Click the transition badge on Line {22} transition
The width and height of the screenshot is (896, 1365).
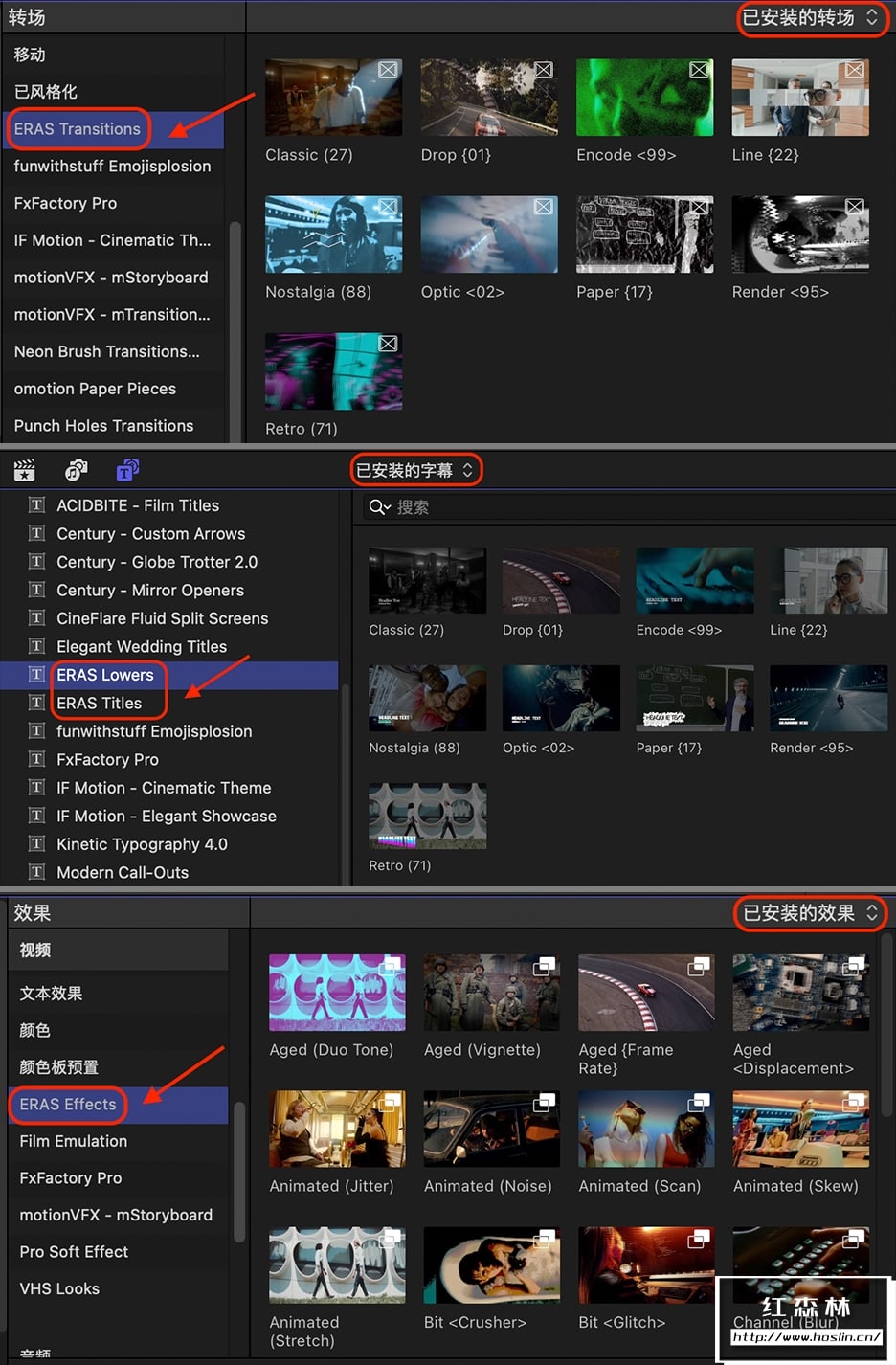(x=855, y=70)
